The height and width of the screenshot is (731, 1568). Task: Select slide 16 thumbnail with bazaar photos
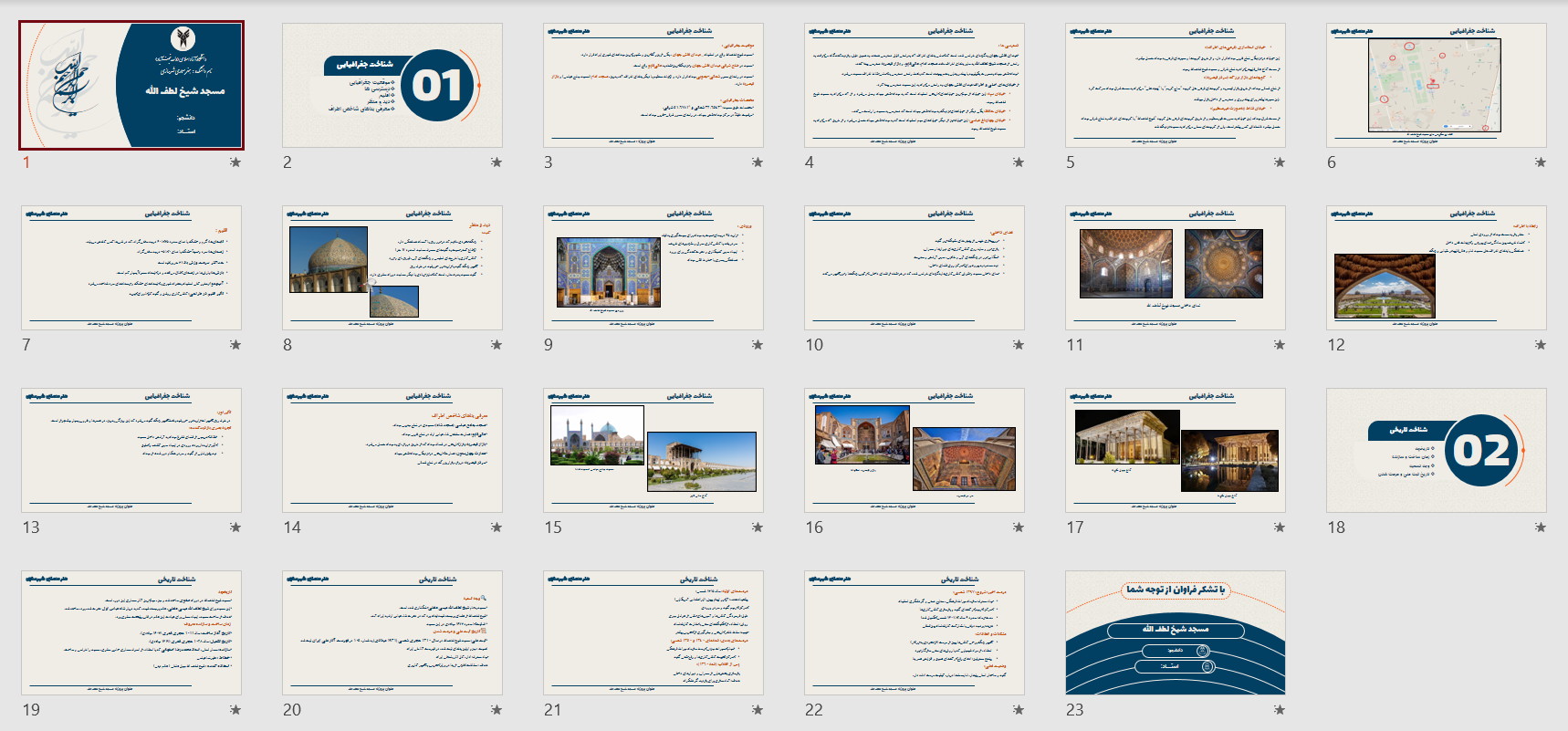click(915, 450)
